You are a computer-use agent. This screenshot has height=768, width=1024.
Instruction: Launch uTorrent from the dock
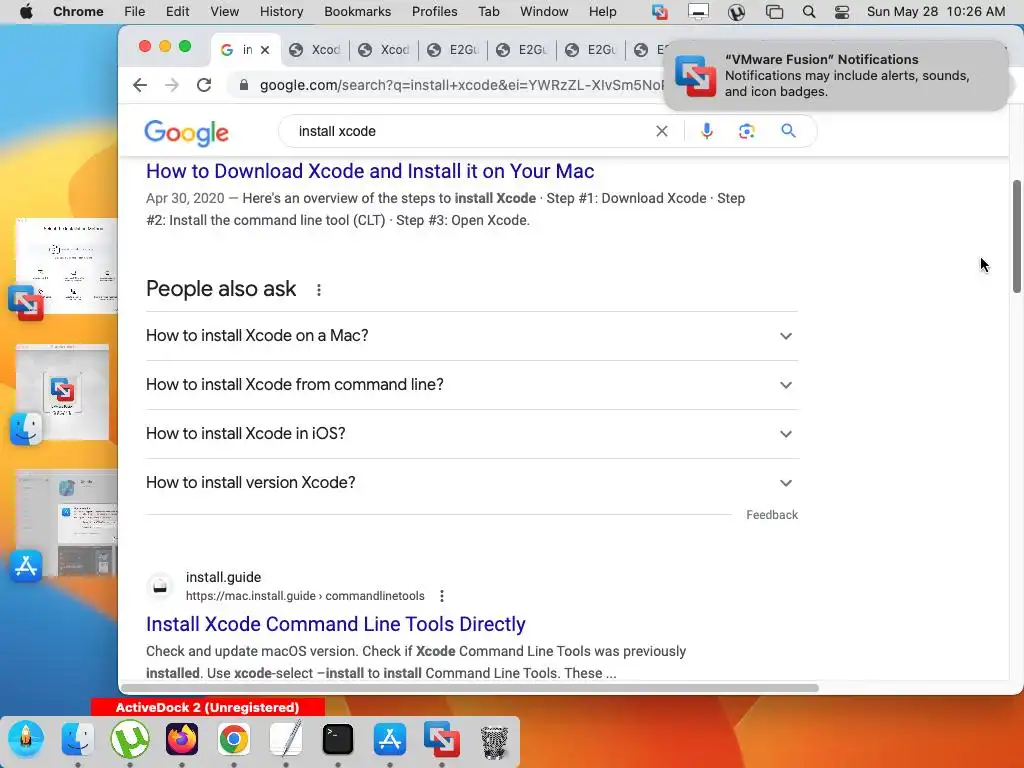pos(129,739)
